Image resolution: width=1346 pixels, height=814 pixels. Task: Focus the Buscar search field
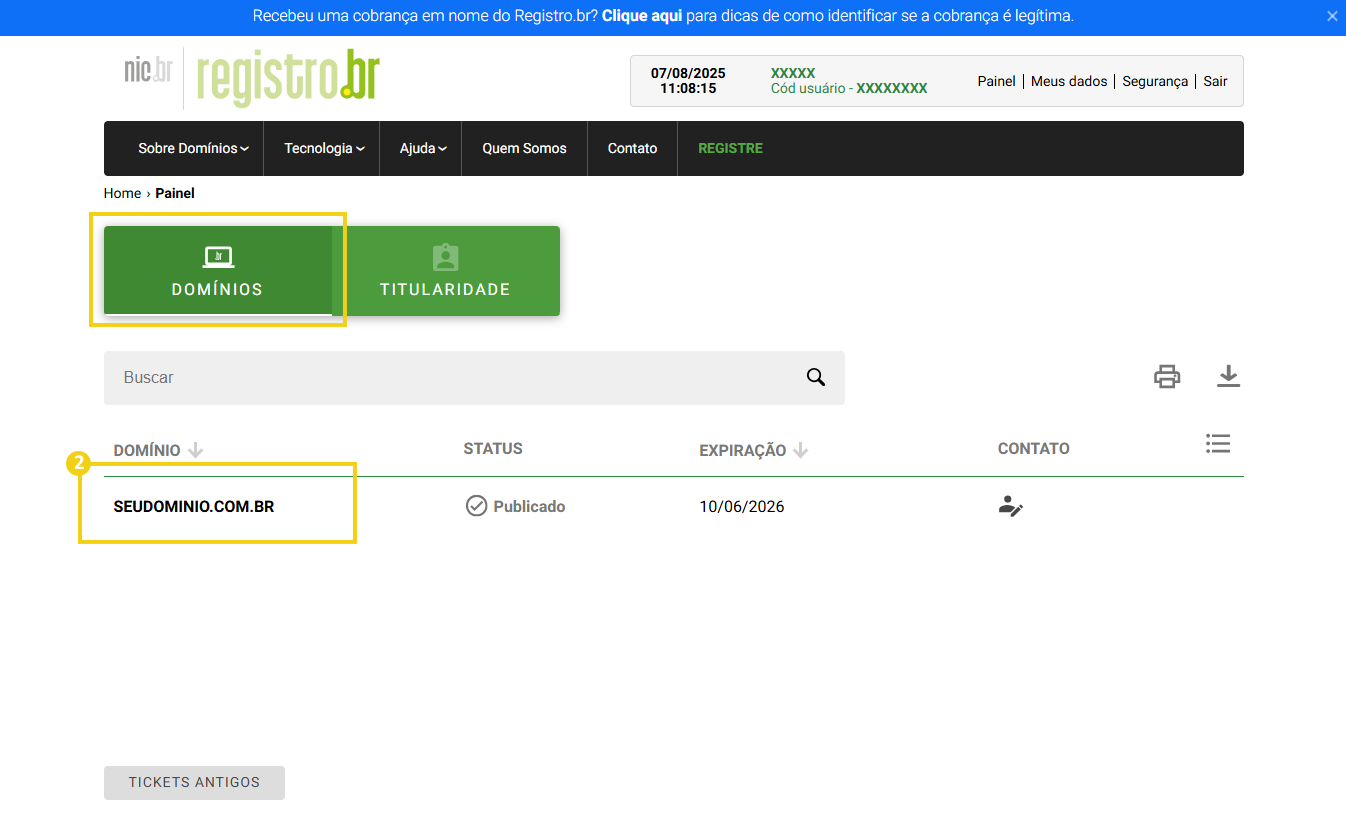tap(474, 378)
